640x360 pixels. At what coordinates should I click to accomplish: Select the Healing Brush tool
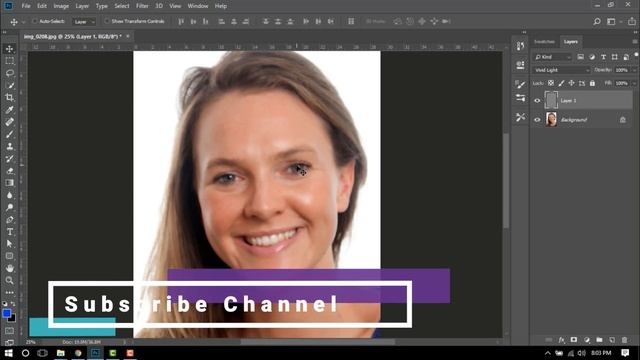[9, 122]
